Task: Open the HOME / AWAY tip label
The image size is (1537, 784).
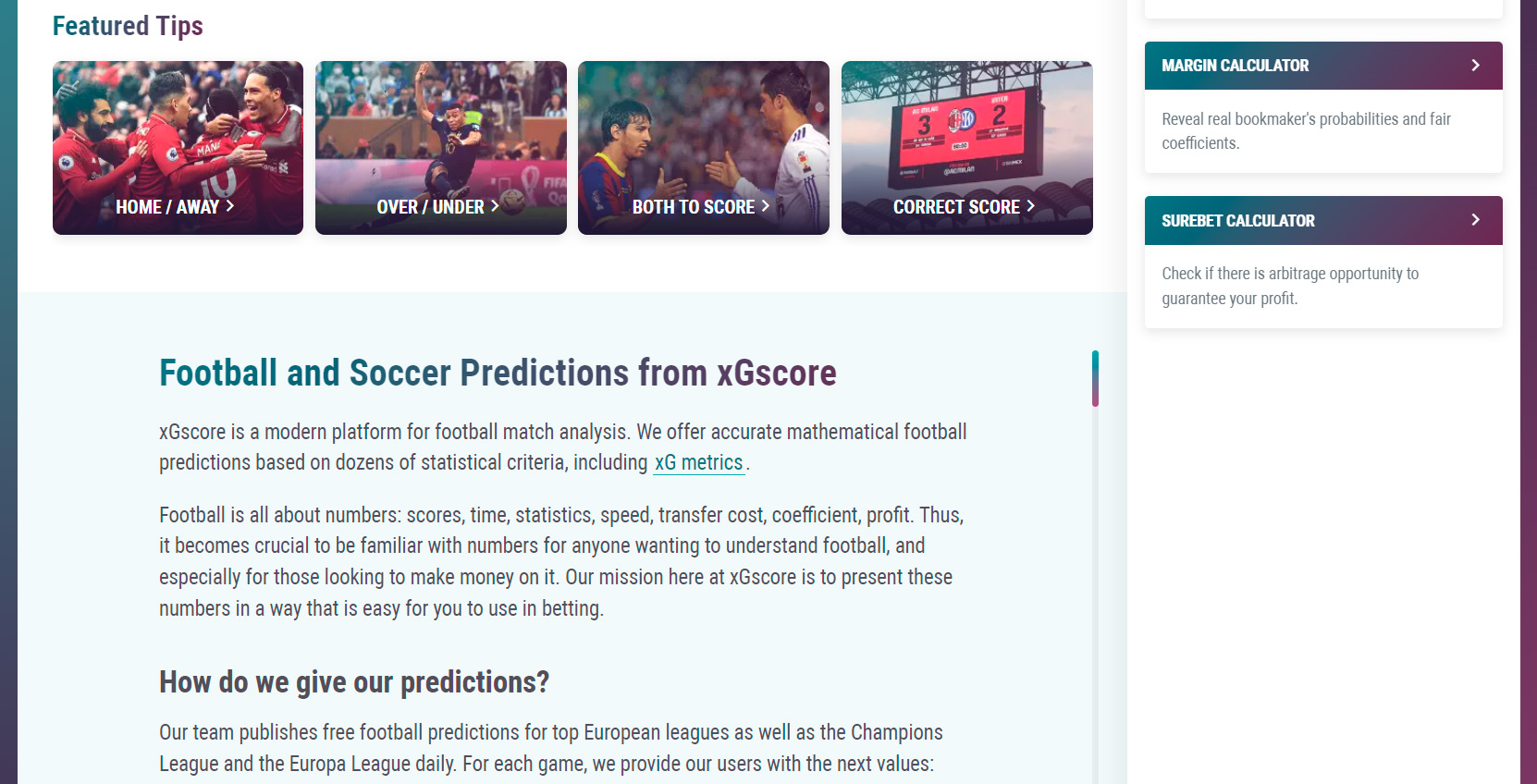Action: tap(167, 207)
